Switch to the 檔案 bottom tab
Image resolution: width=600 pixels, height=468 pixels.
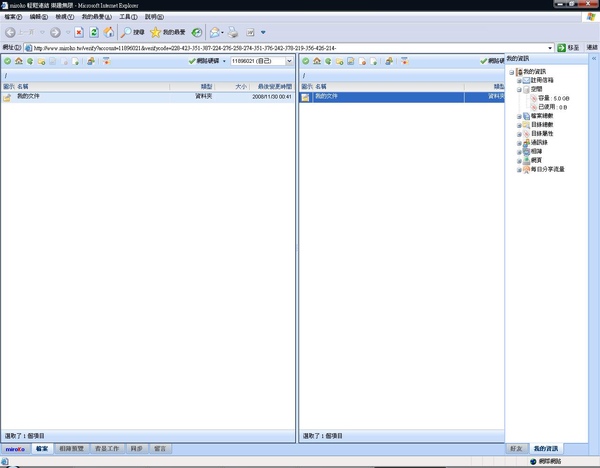[x=42, y=448]
